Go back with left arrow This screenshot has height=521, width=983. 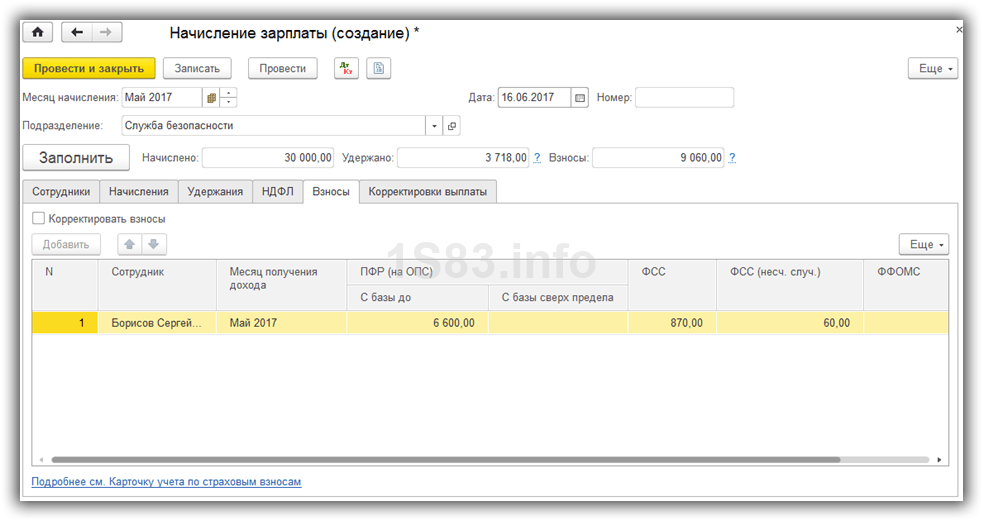tap(77, 32)
